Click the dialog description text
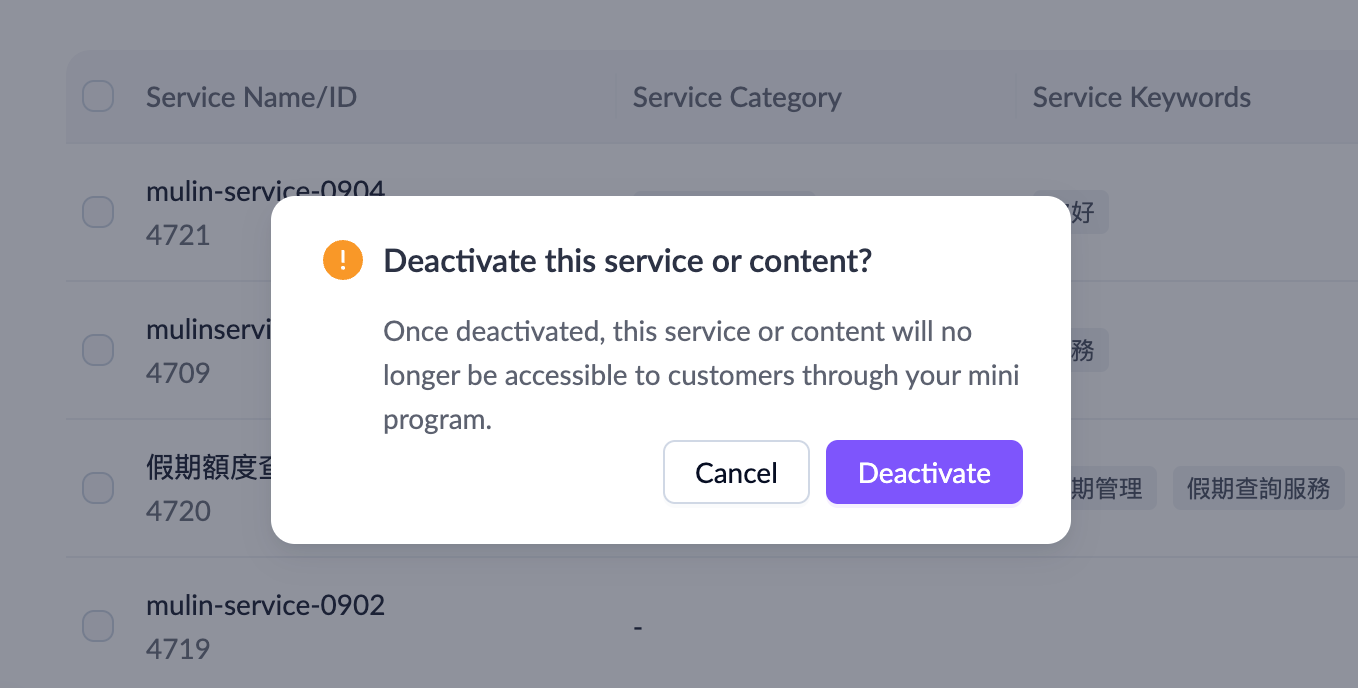Image resolution: width=1358 pixels, height=688 pixels. coord(700,375)
